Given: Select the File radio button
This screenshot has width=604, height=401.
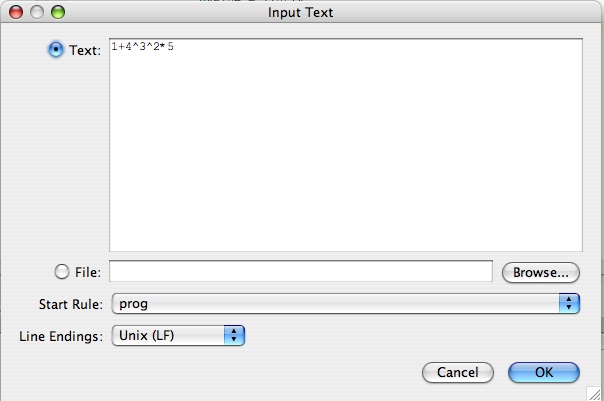Looking at the screenshot, I should 62,272.
